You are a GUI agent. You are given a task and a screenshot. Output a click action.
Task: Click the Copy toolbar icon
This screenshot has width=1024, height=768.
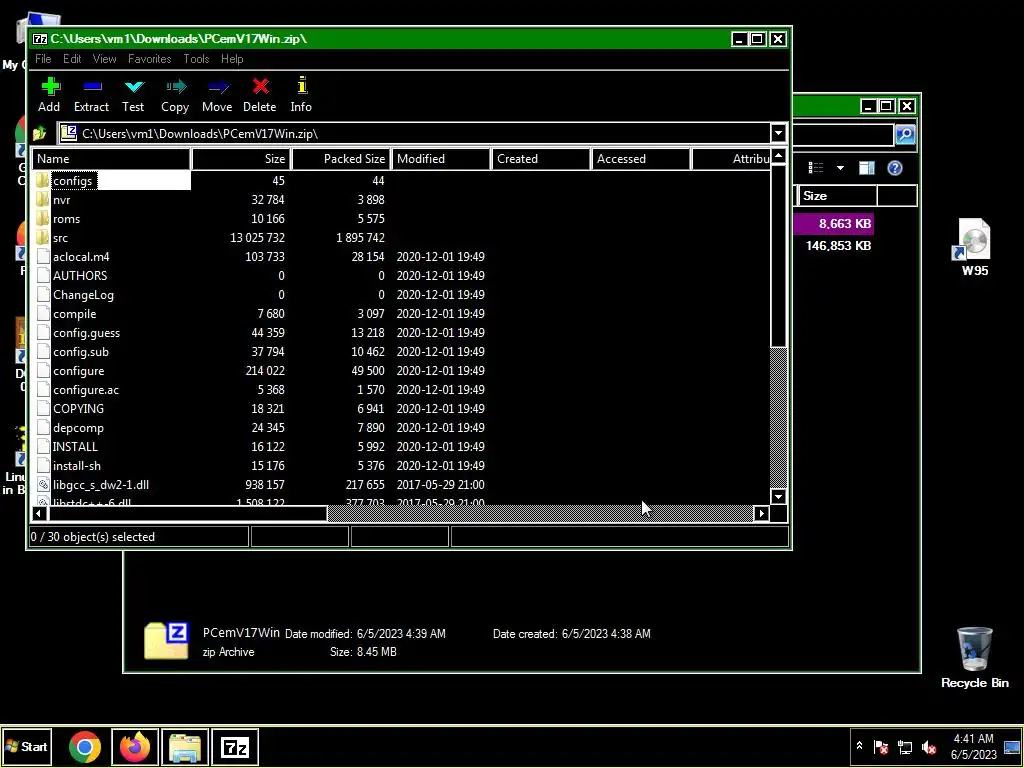pos(175,87)
